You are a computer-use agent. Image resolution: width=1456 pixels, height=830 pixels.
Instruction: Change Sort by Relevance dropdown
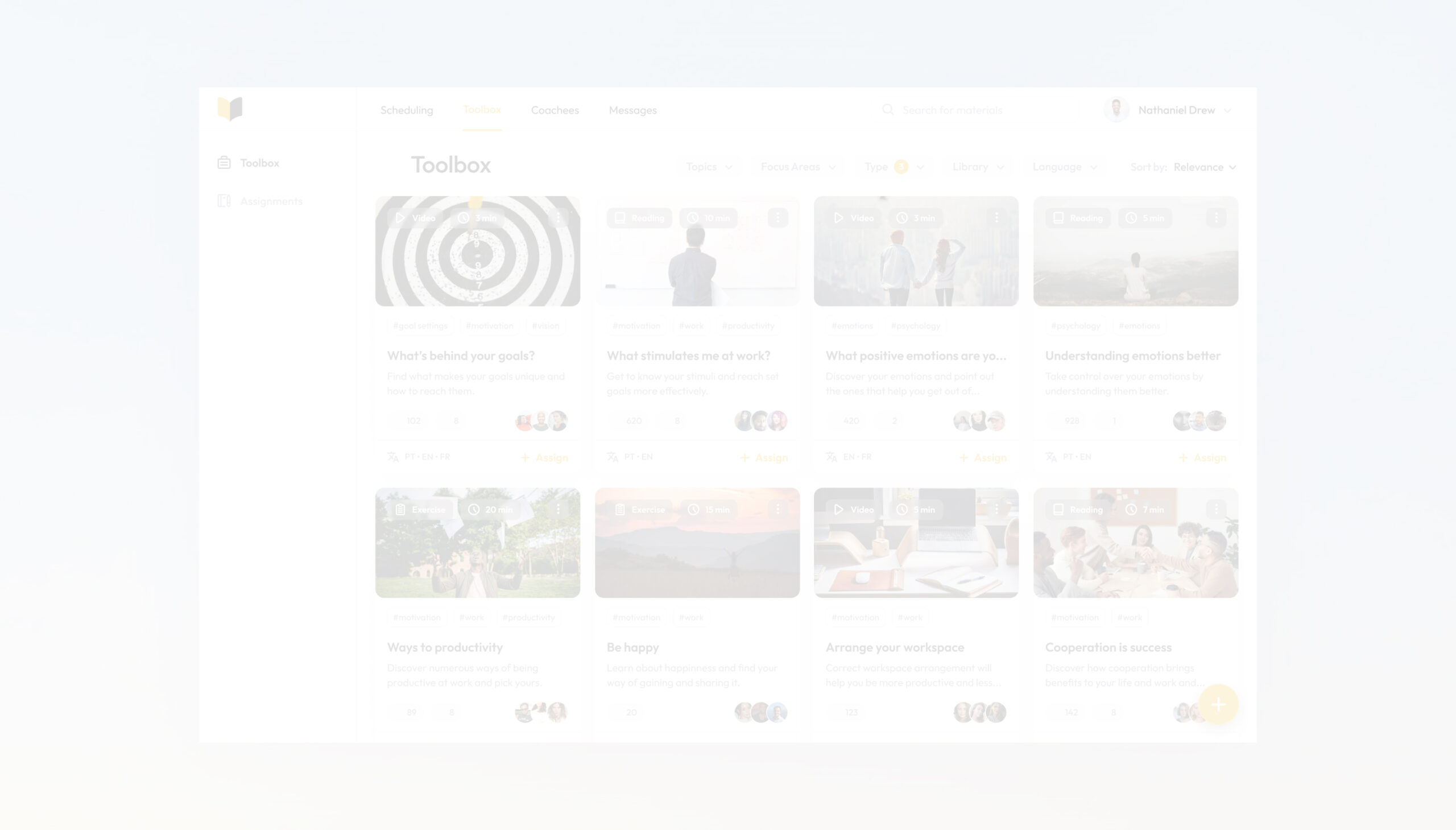[x=1205, y=167]
